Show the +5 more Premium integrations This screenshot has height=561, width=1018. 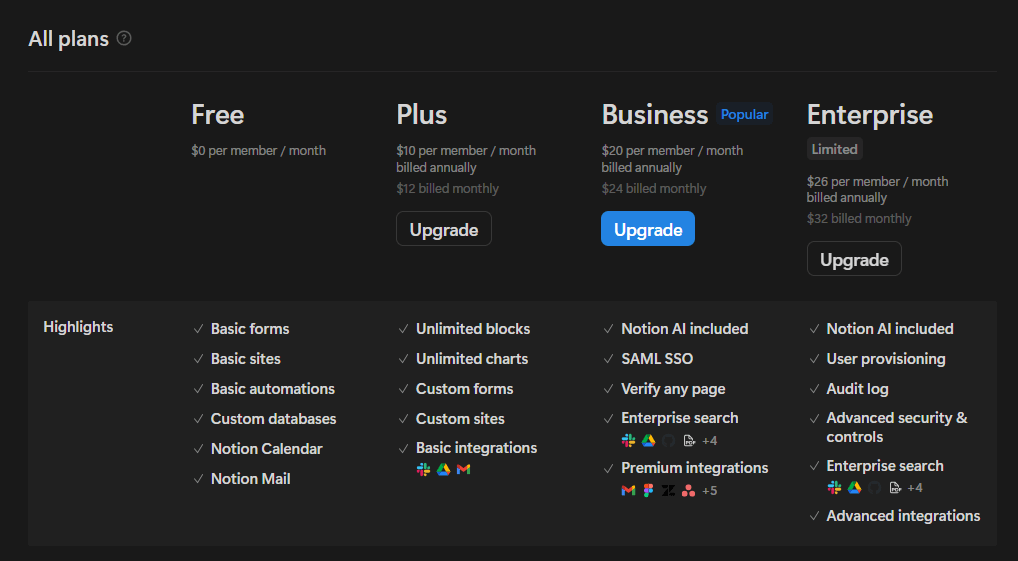(710, 490)
